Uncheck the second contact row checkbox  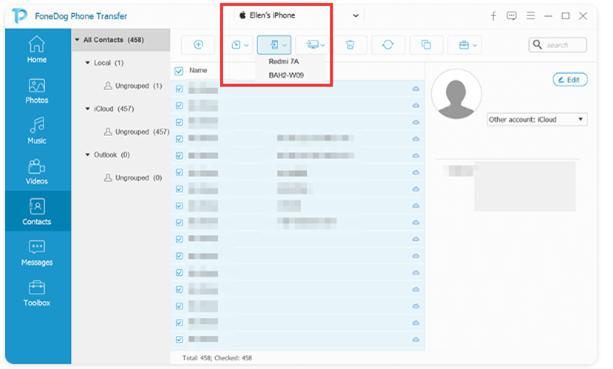(x=179, y=106)
